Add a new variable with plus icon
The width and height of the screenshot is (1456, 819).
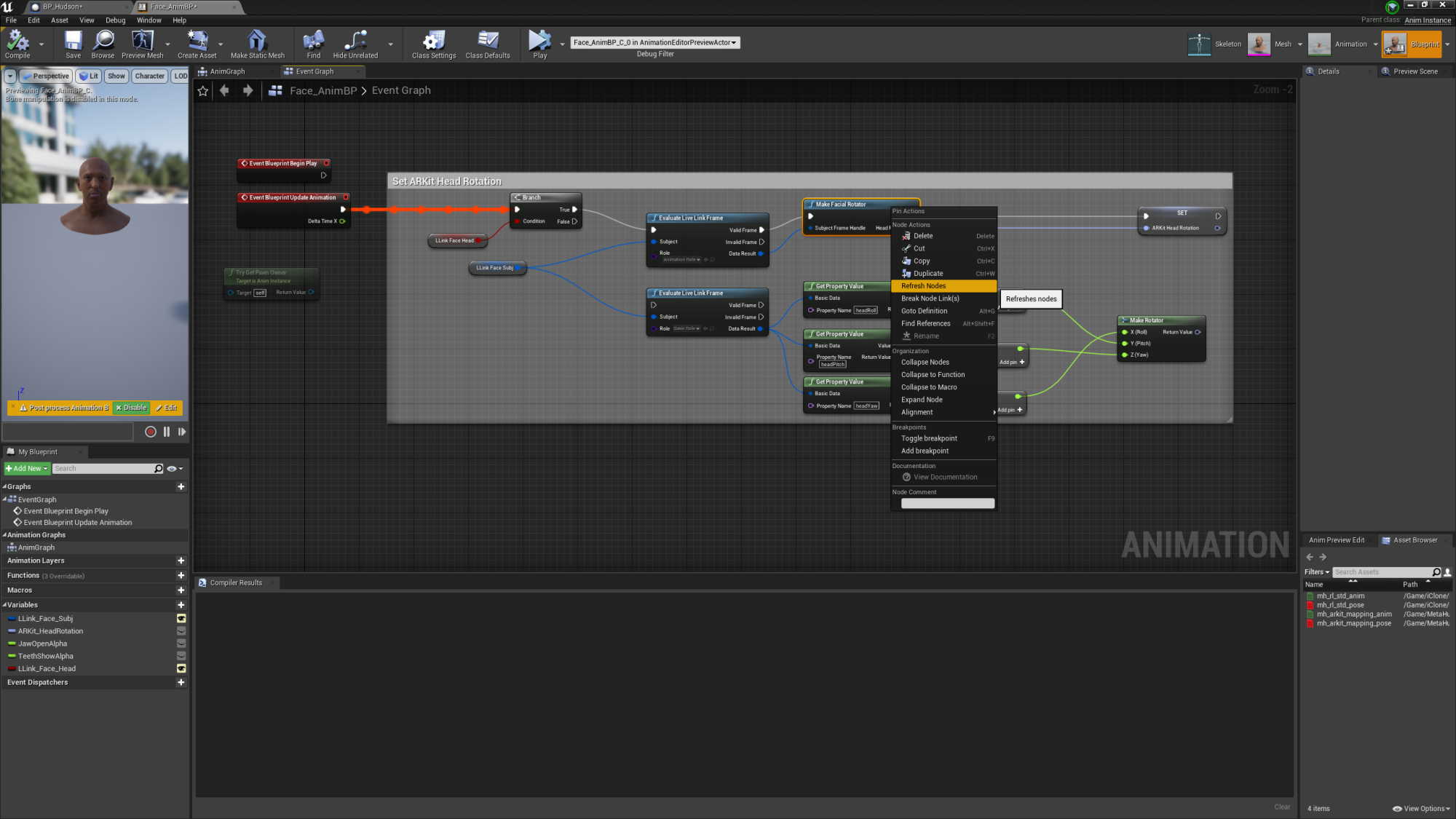pyautogui.click(x=181, y=605)
